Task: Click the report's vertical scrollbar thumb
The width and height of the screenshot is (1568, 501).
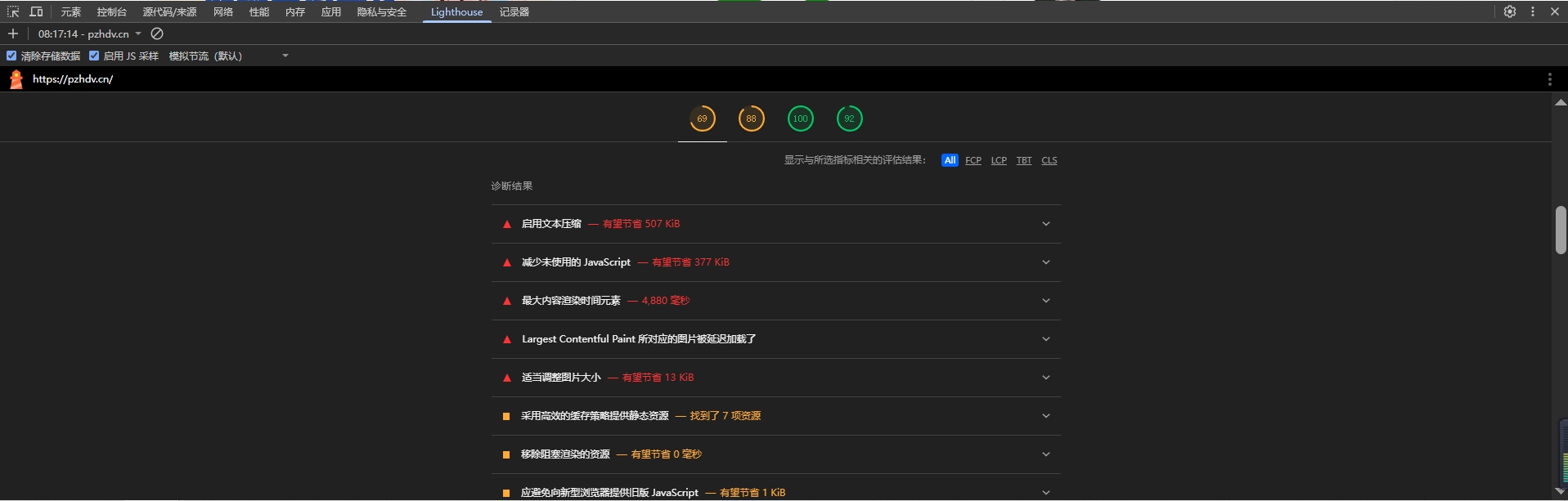Action: click(1560, 230)
